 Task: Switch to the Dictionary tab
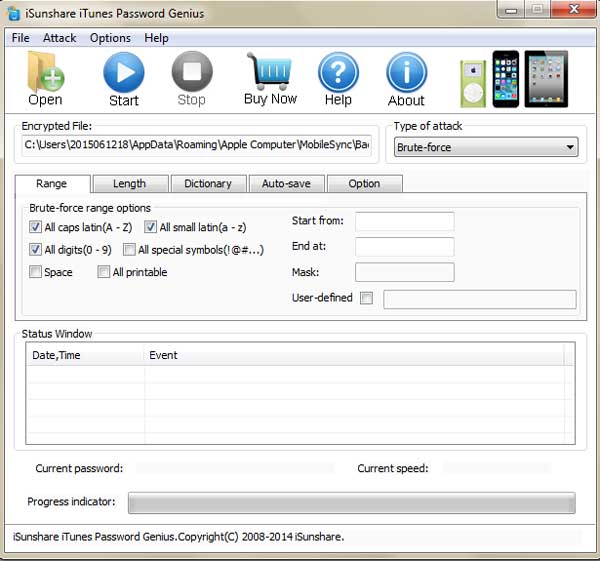[x=207, y=184]
